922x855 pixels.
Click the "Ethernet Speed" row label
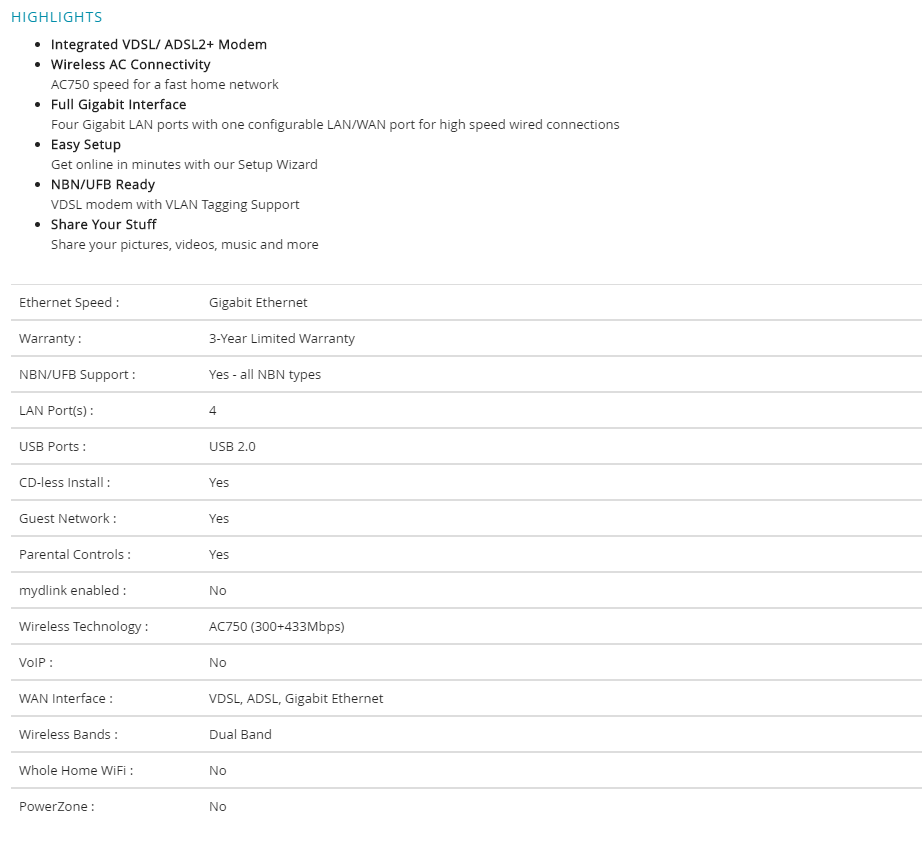(x=69, y=302)
